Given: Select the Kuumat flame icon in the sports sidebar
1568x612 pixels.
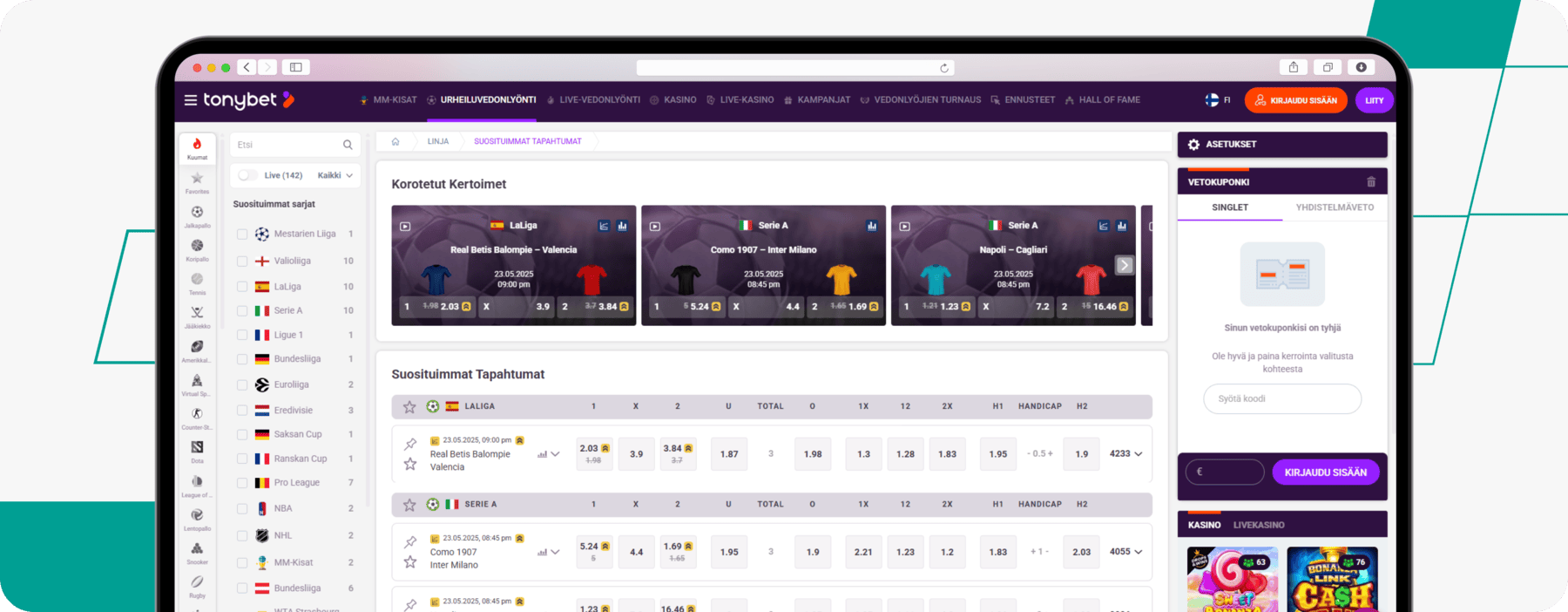Looking at the screenshot, I should [197, 145].
